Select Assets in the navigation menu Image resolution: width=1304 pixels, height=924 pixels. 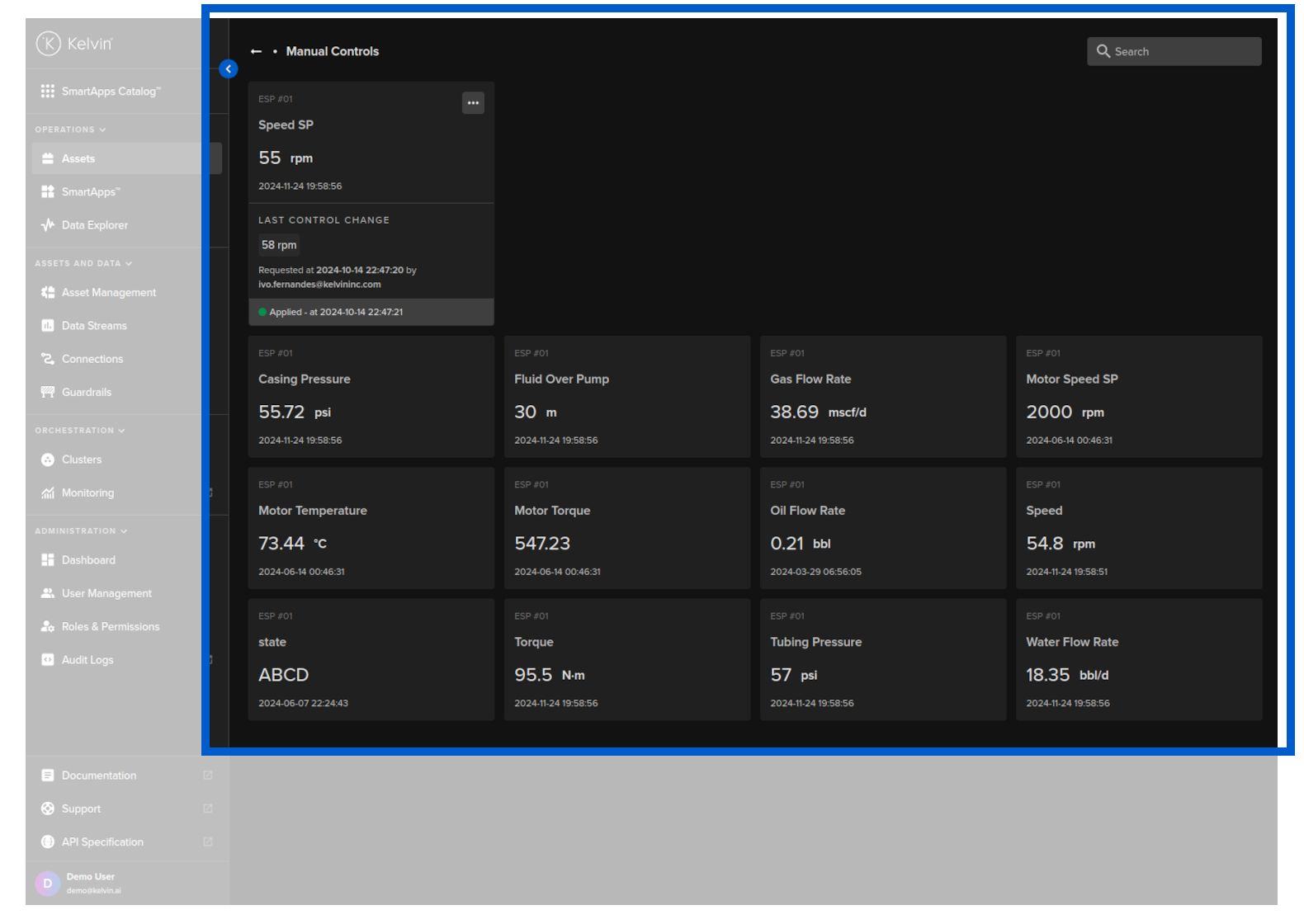(x=78, y=158)
